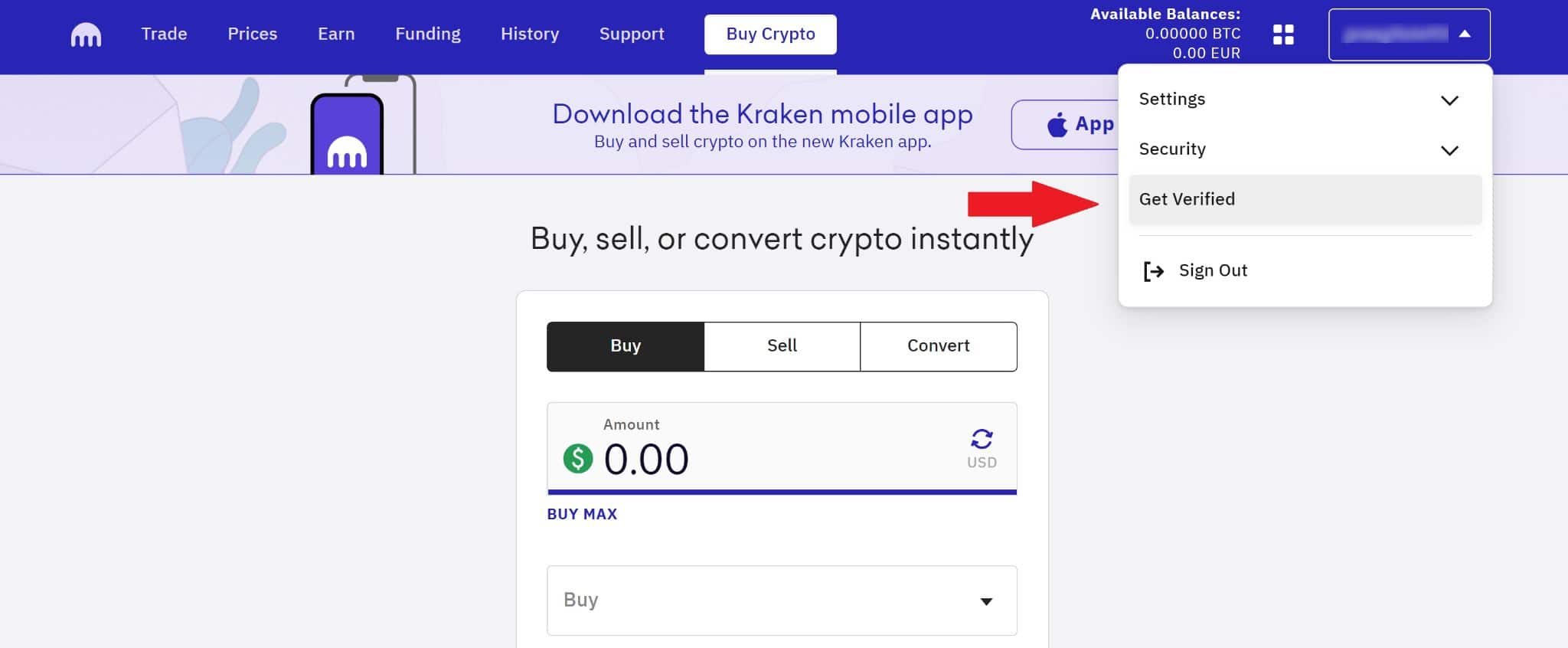
Task: Click the BUY MAX link
Action: (582, 514)
